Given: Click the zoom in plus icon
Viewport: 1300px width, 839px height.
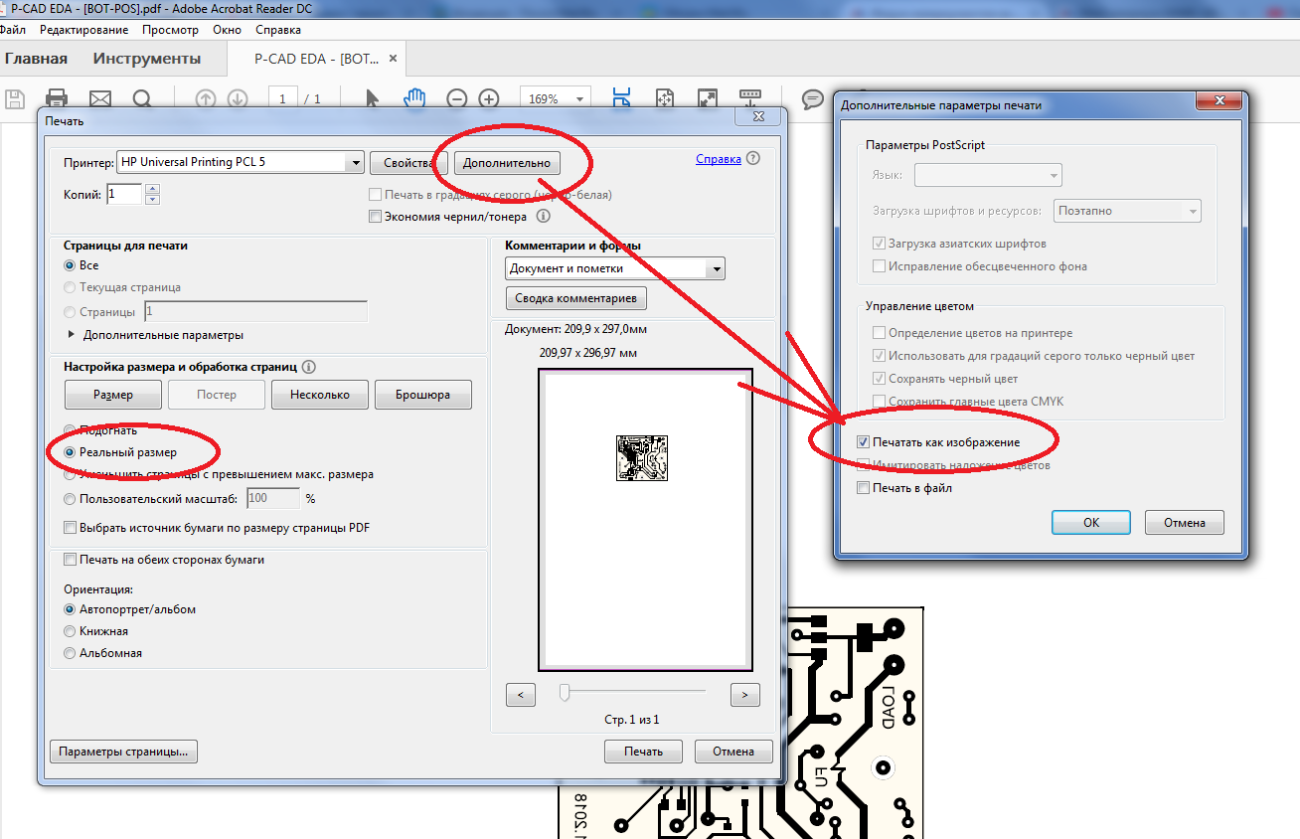Looking at the screenshot, I should pos(489,99).
